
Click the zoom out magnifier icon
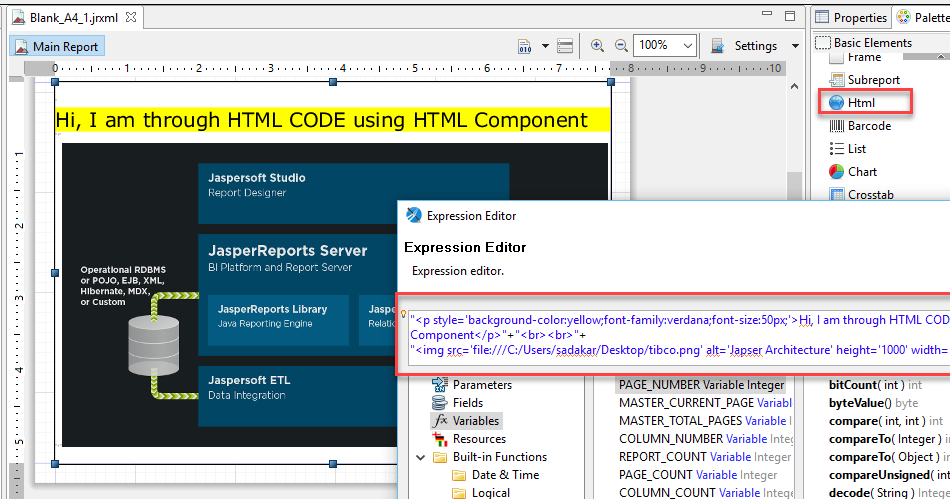click(x=621, y=45)
